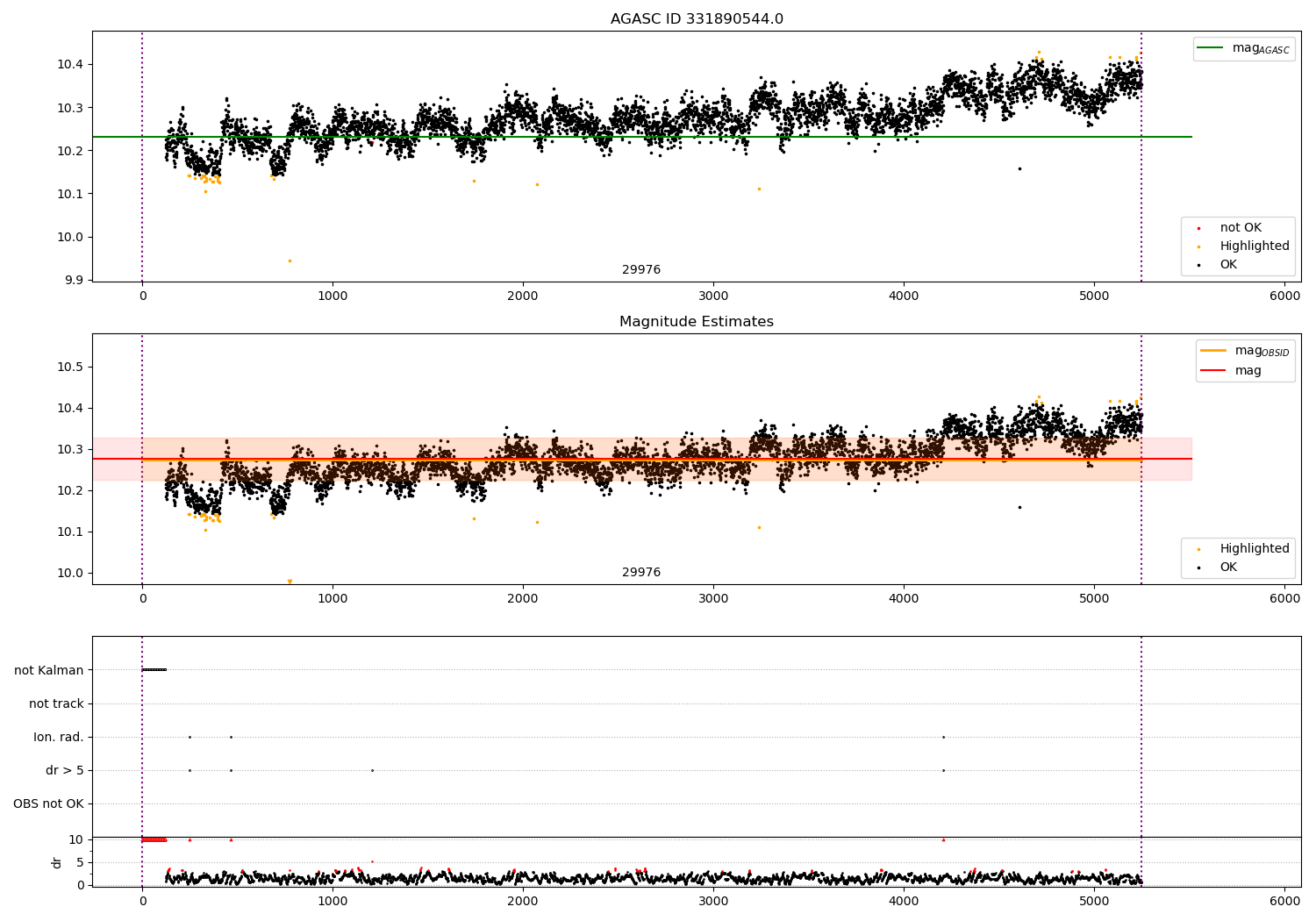This screenshot has height=921, width=1316.
Task: Click the "5000" x tick of the Magnitude Estimates plot
Action: point(1094,599)
